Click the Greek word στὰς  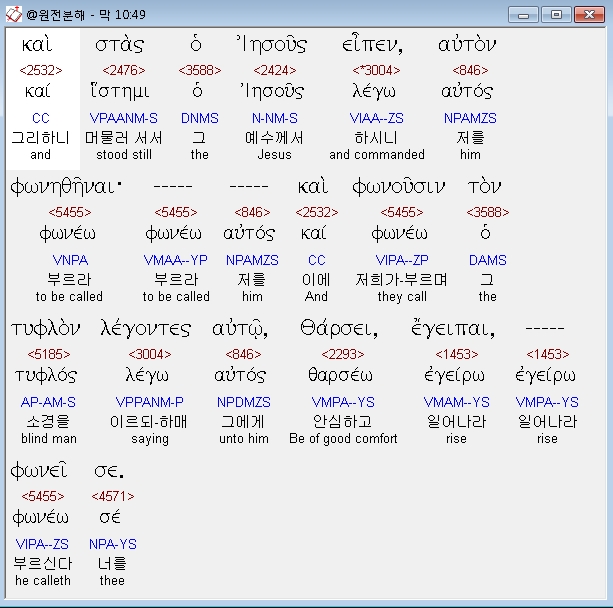tap(120, 45)
